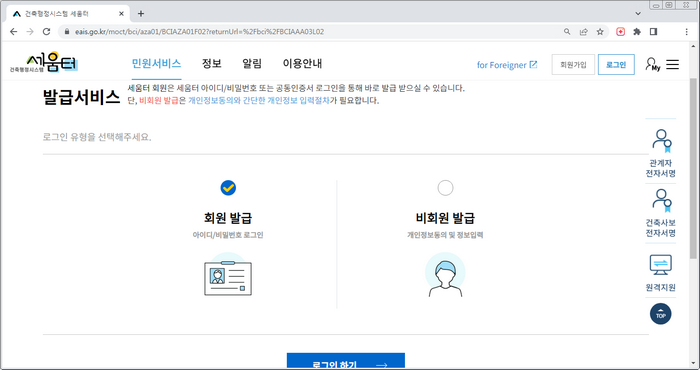Click the address bar lock icon
The width and height of the screenshot is (700, 370).
click(x=67, y=32)
